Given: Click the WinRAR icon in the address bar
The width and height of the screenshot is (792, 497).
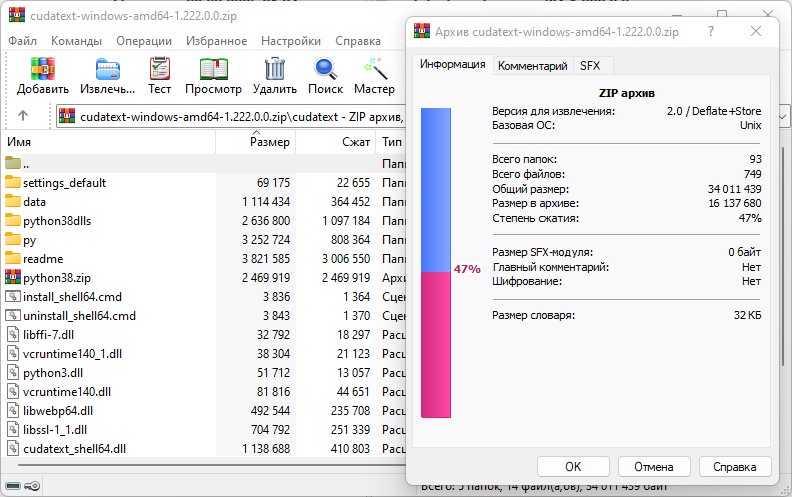Looking at the screenshot, I should click(x=67, y=116).
